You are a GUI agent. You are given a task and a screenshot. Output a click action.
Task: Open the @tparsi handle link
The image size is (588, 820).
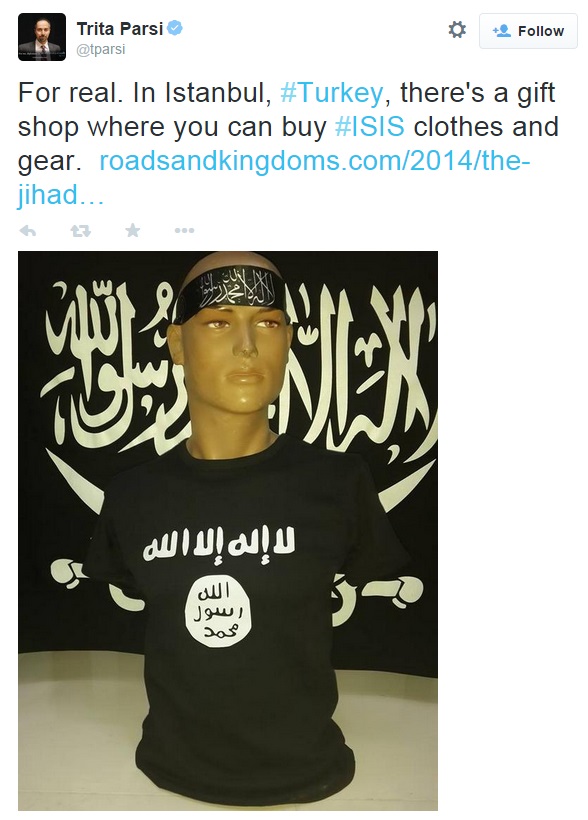tap(101, 49)
